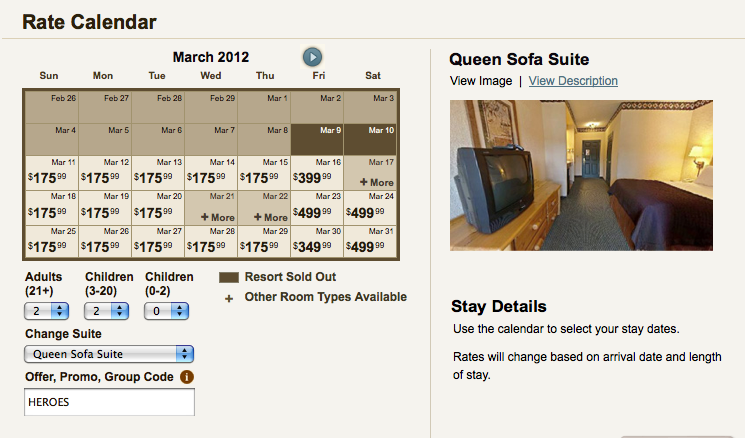Screen dimensions: 745x438
Task: Click the HEROES promo code field
Action: pyautogui.click(x=109, y=402)
